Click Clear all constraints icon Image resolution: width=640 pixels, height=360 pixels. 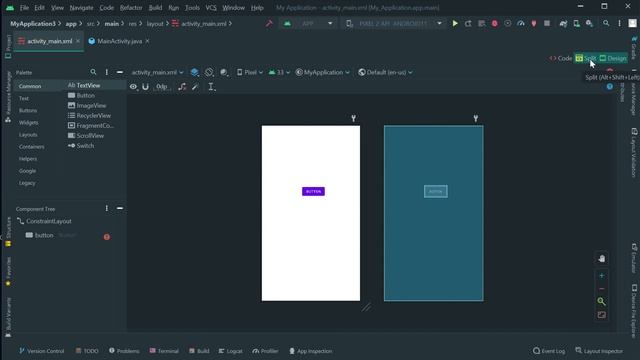point(182,87)
